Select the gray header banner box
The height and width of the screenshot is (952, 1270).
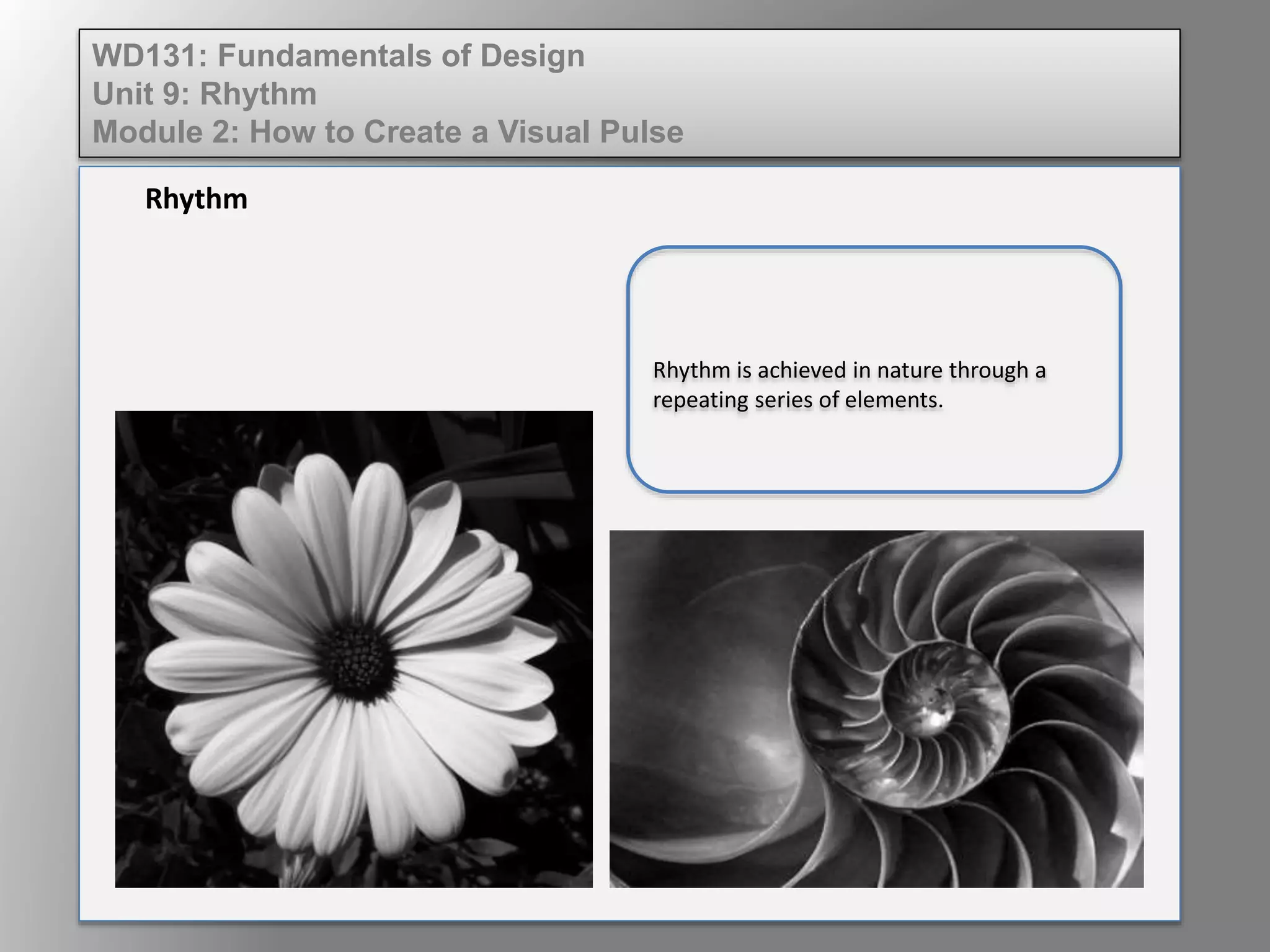coord(930,93)
